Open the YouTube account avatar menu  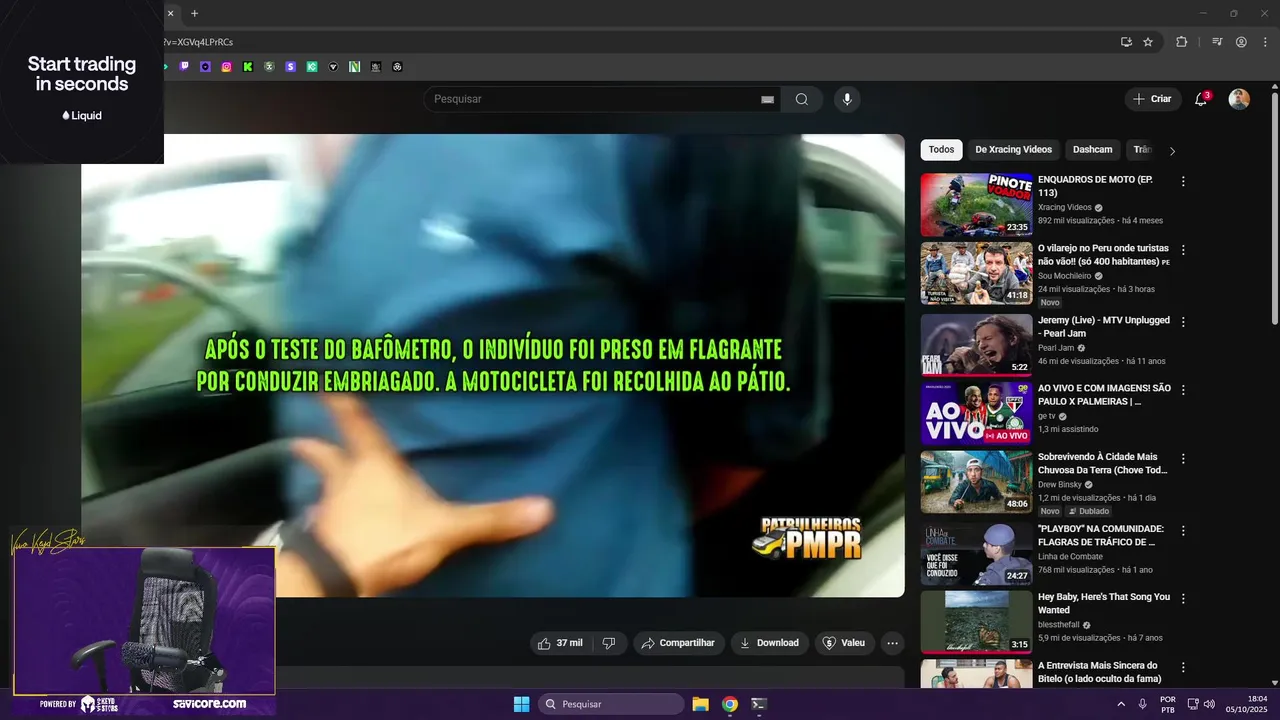coord(1239,99)
